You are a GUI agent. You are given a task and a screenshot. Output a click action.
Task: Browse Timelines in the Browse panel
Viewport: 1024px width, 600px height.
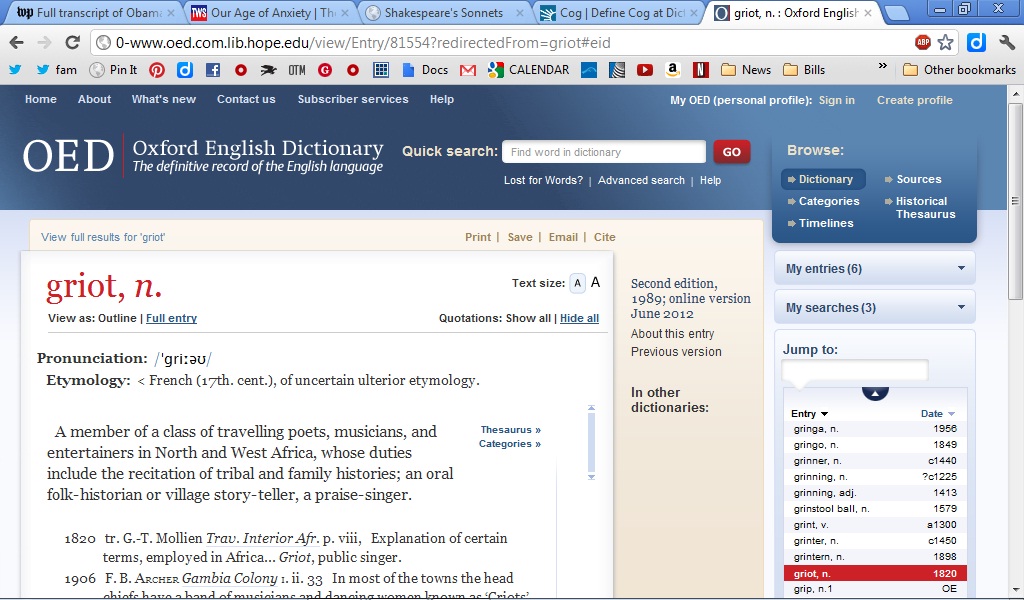coord(825,223)
